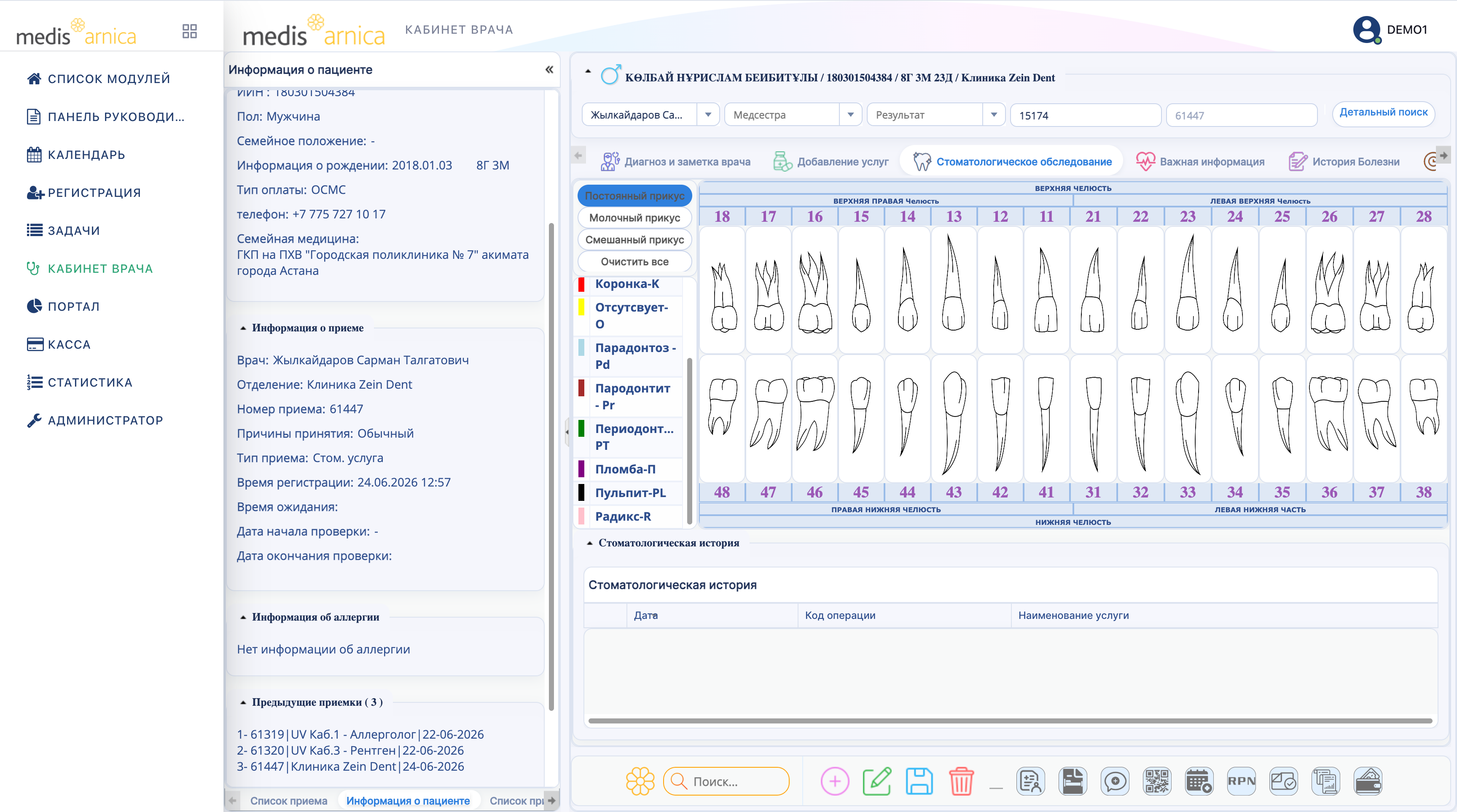
Task: Select the red Коронка-К color swatch
Action: coord(581,284)
